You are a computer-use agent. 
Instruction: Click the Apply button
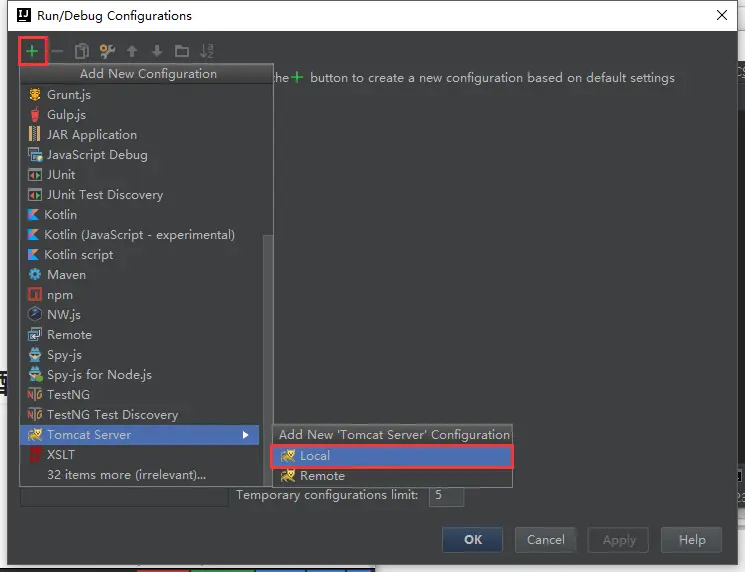point(618,540)
